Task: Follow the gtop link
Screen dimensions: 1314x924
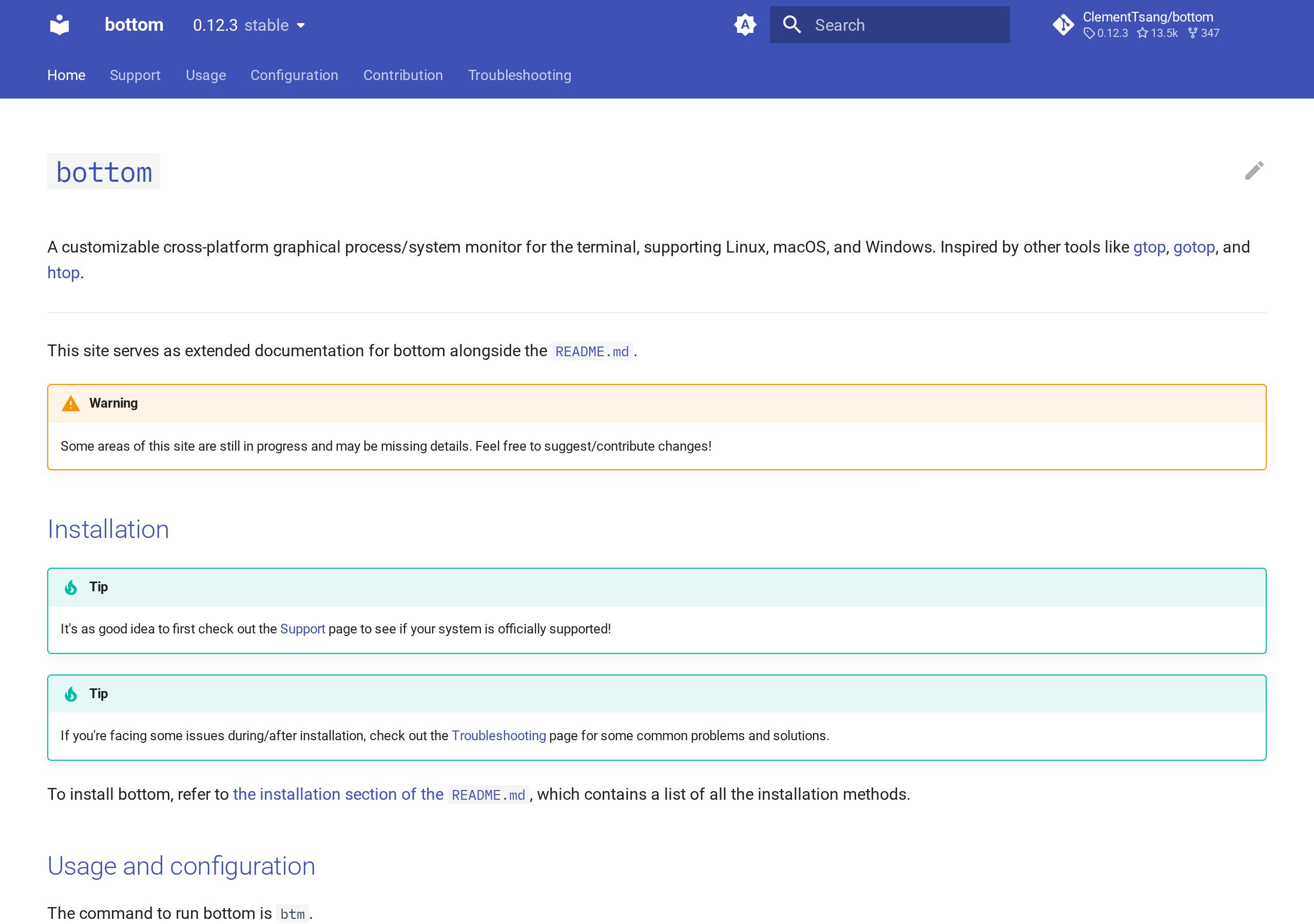Action: 1149,247
